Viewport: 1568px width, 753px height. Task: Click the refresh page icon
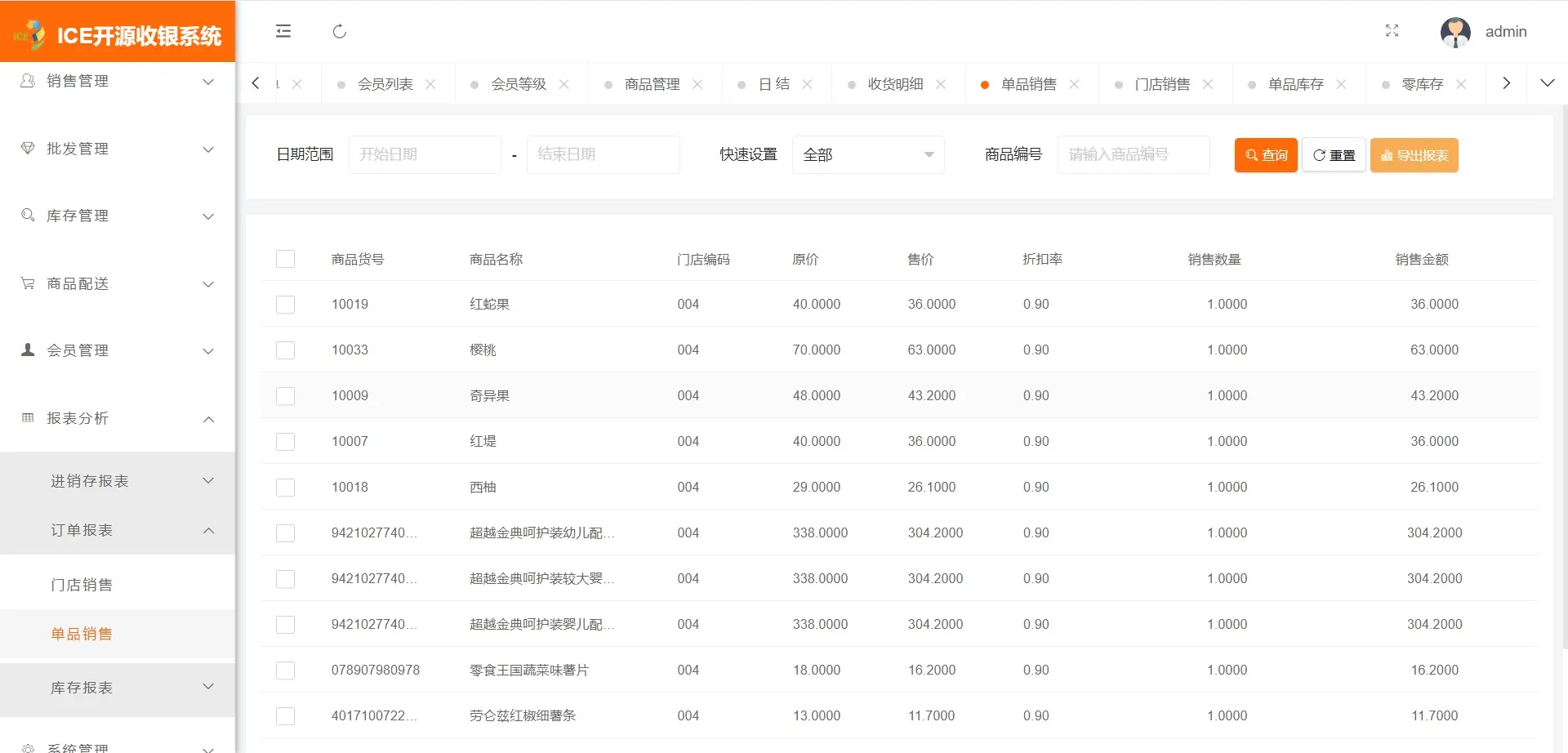[x=340, y=31]
